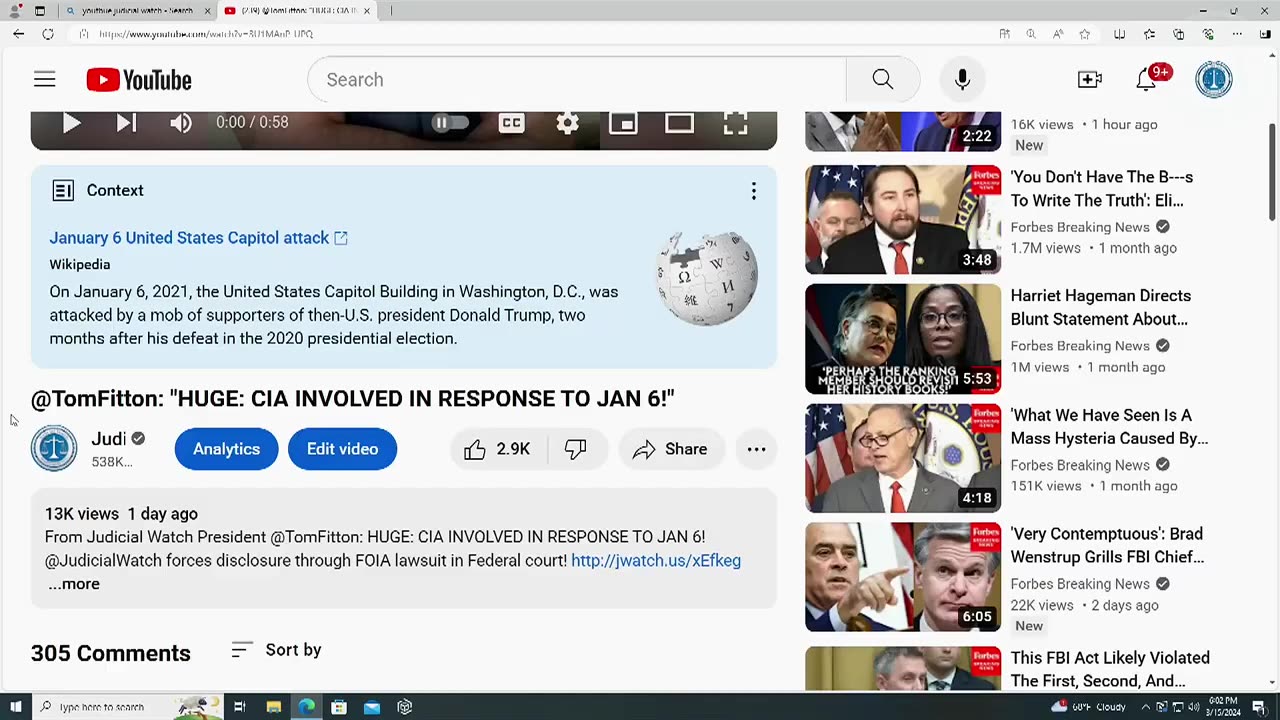Open January 6 United States Capitol attack link
1280x720 pixels.
(x=198, y=238)
